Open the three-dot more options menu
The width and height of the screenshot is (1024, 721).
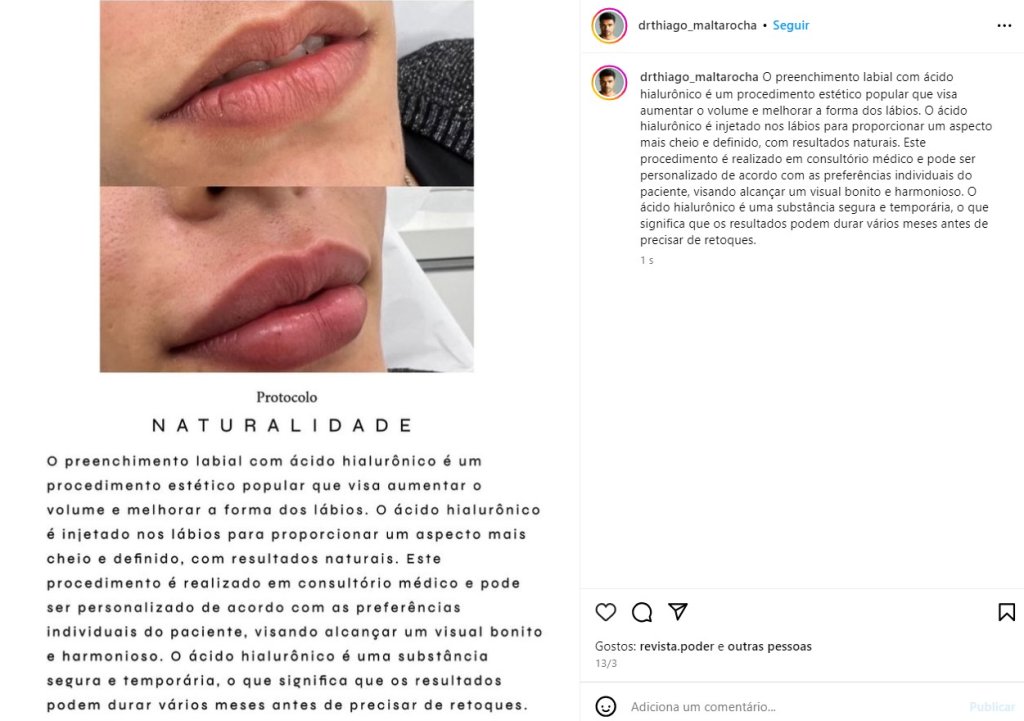point(1004,25)
